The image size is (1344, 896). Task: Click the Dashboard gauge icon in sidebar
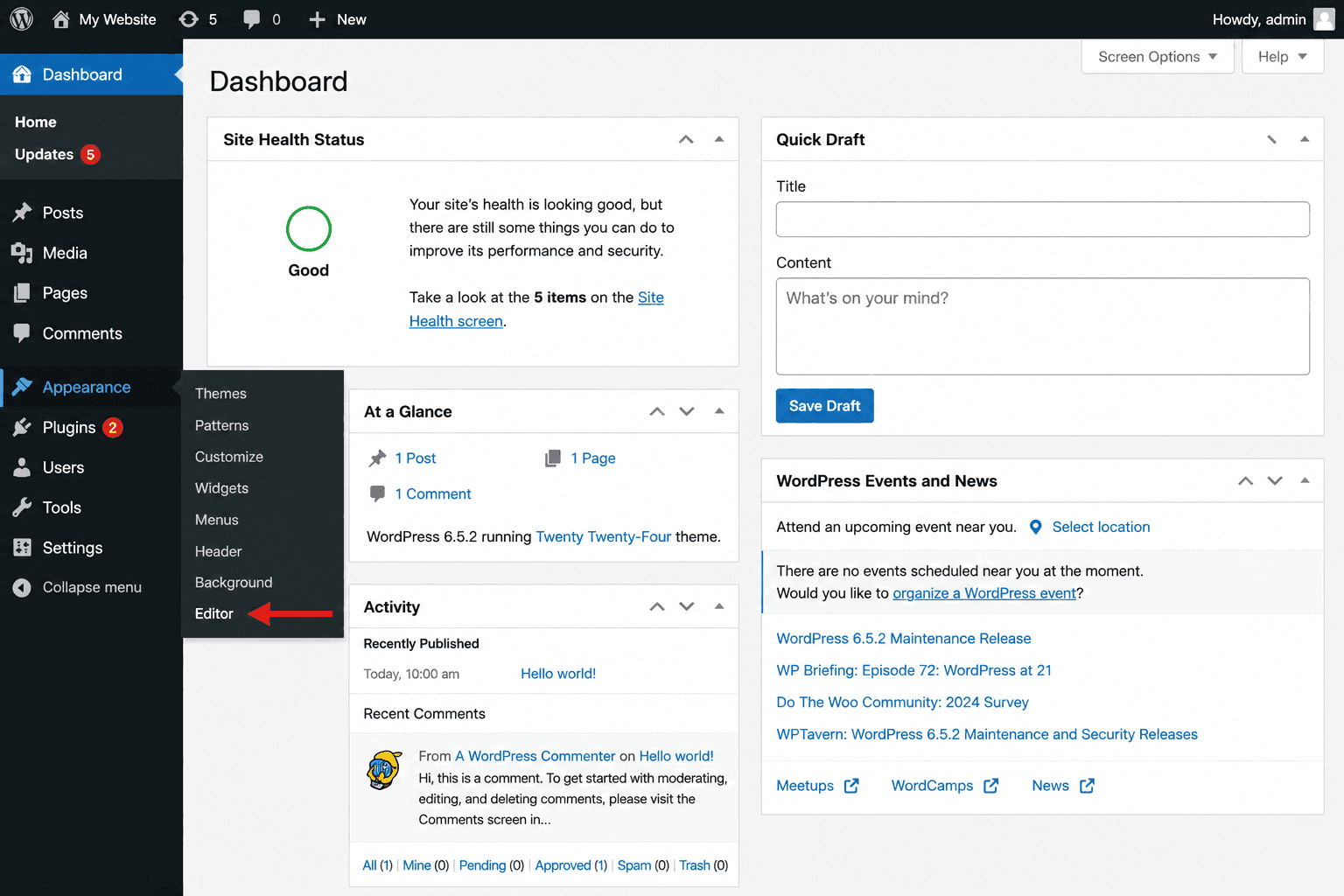click(x=22, y=74)
